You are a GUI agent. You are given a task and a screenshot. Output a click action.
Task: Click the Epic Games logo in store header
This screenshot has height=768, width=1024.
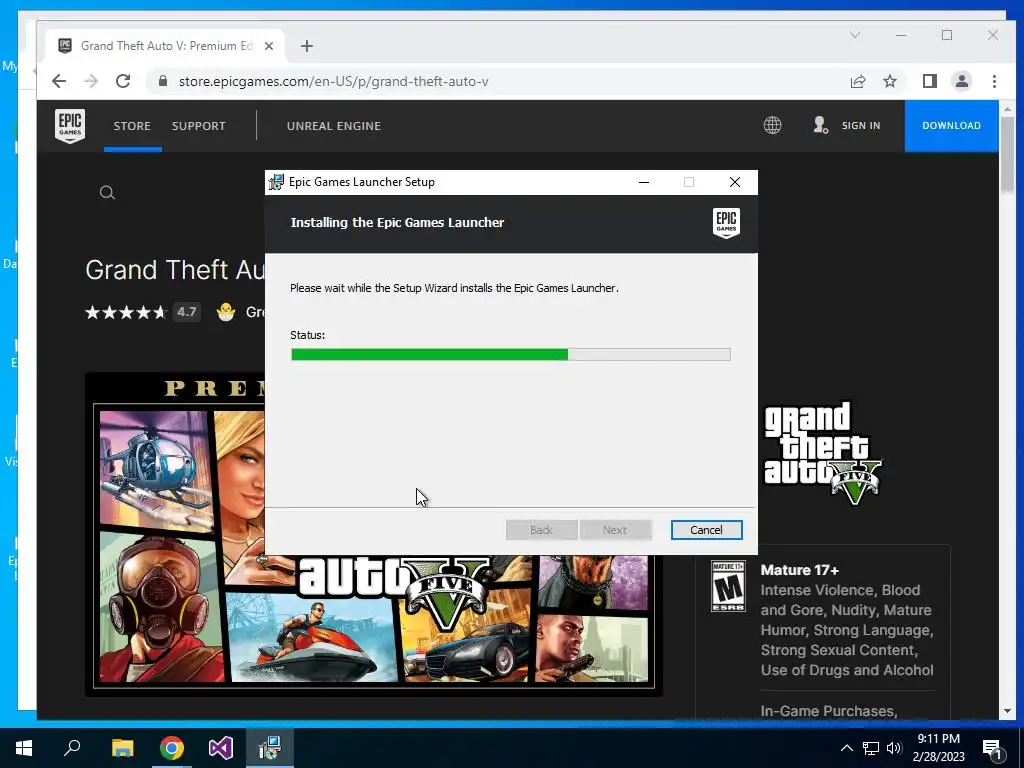(70, 125)
